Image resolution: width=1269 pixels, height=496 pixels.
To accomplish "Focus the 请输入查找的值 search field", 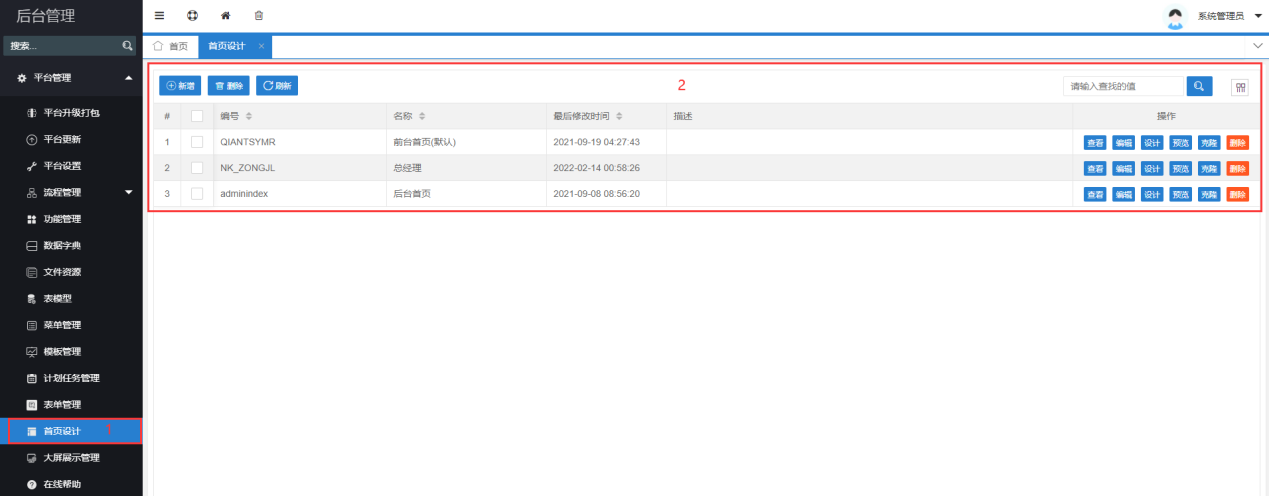I will 1122,86.
